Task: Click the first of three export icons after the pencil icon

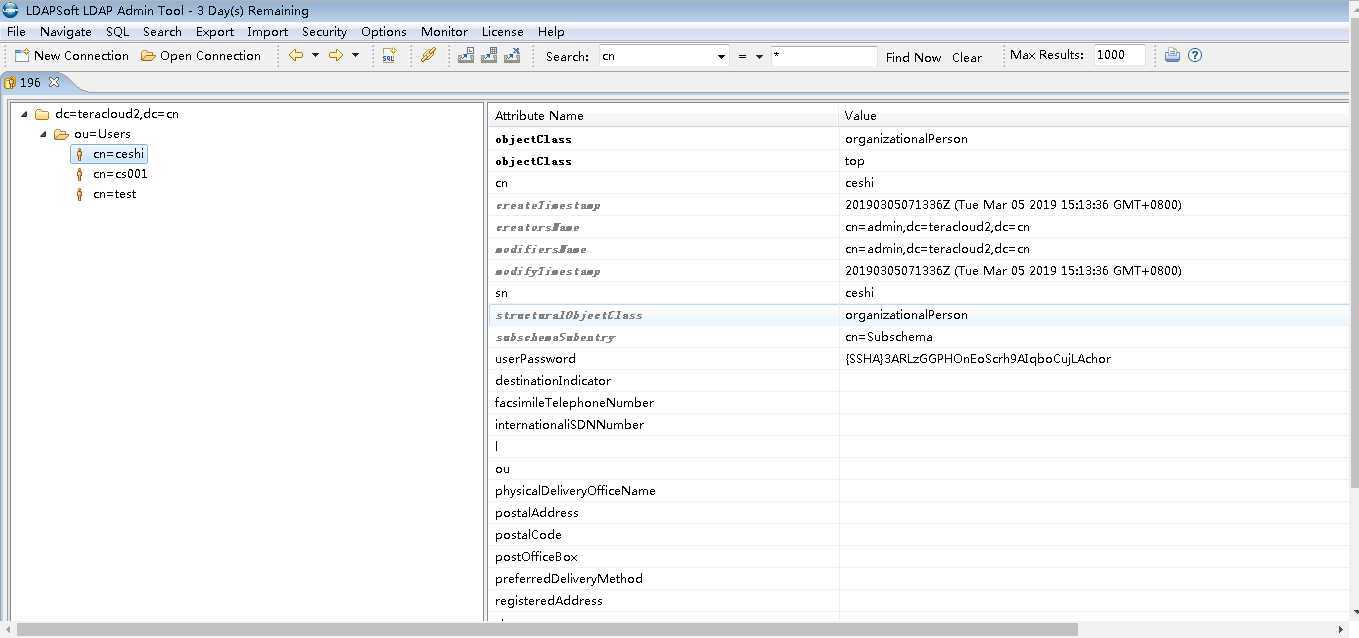Action: pyautogui.click(x=466, y=56)
